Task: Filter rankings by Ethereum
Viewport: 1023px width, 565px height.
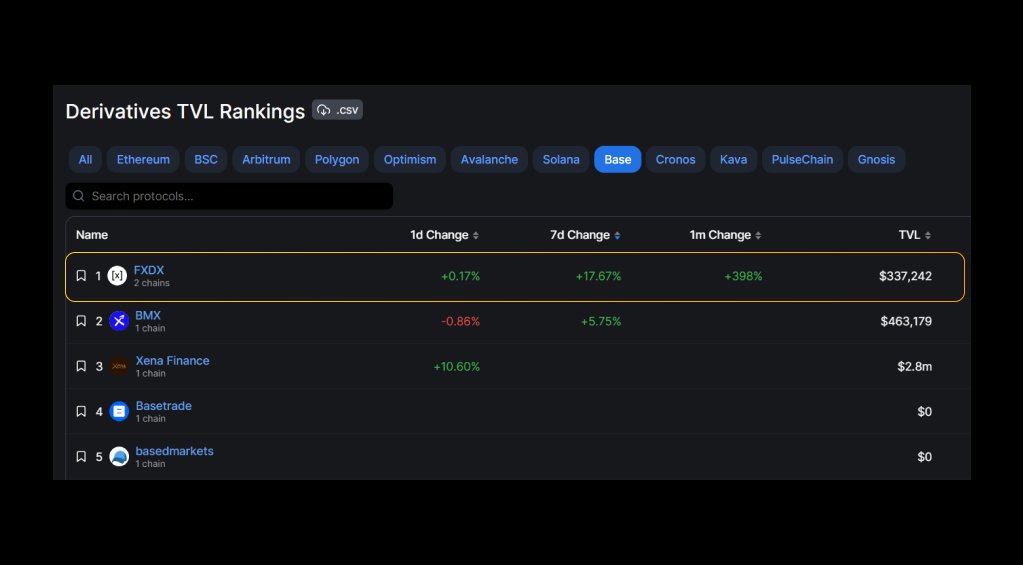Action: 143,159
